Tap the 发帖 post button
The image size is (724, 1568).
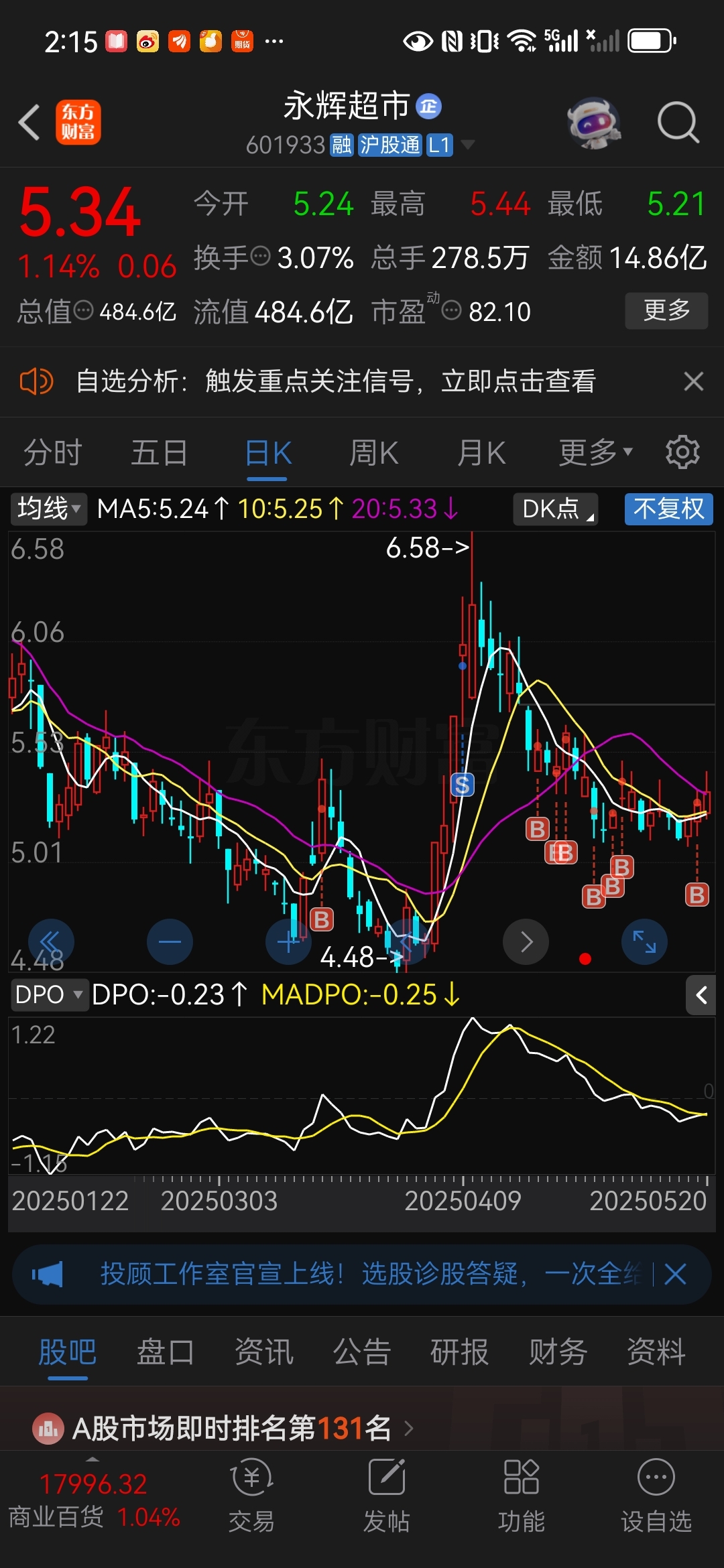pyautogui.click(x=387, y=1496)
